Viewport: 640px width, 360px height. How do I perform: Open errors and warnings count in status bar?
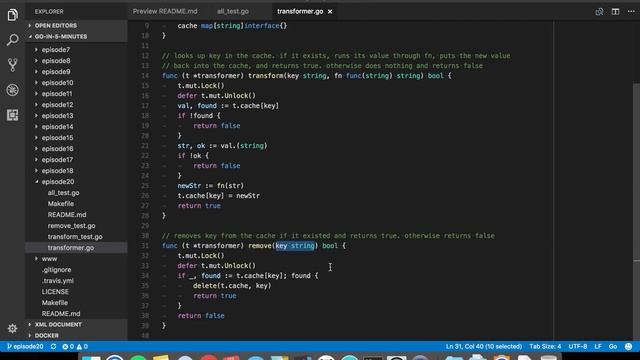(75, 347)
